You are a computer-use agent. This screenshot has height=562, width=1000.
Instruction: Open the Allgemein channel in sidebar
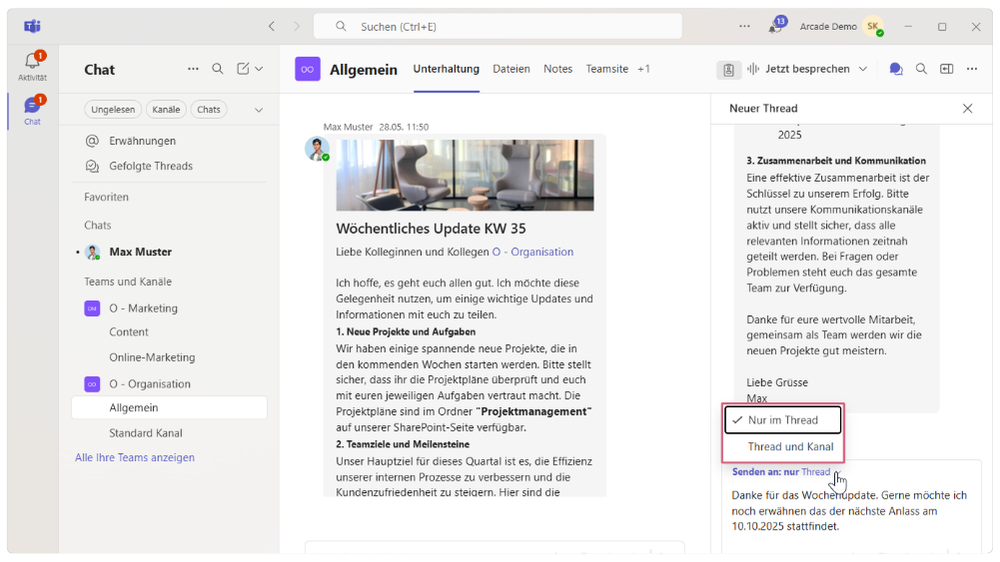pos(170,408)
